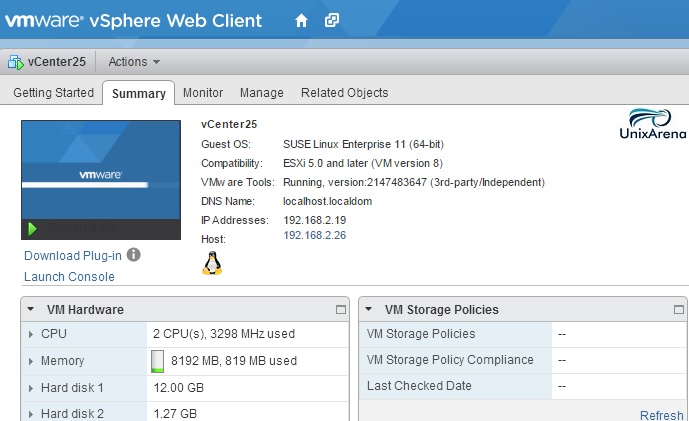Open the window switcher icon beside Home
The image size is (689, 421).
pyautogui.click(x=332, y=20)
